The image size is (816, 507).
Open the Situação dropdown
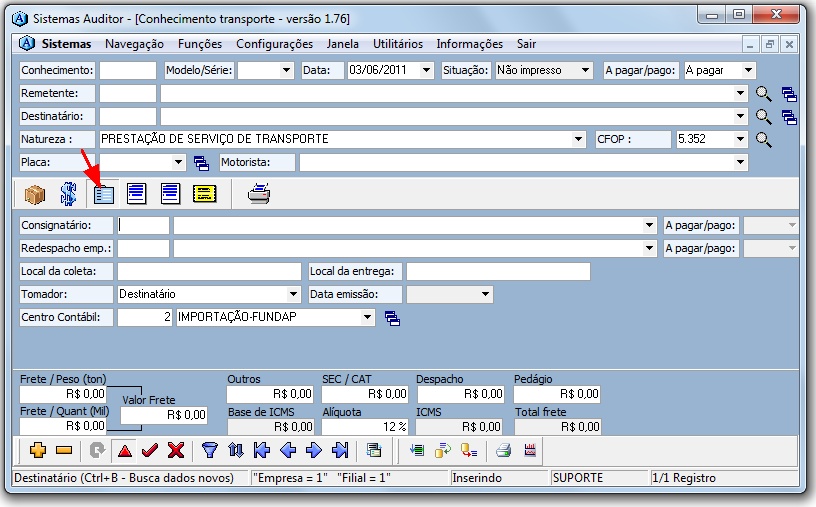coord(585,71)
